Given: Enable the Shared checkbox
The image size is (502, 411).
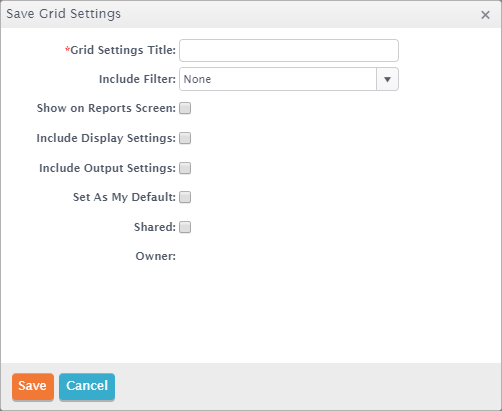Looking at the screenshot, I should [x=185, y=227].
